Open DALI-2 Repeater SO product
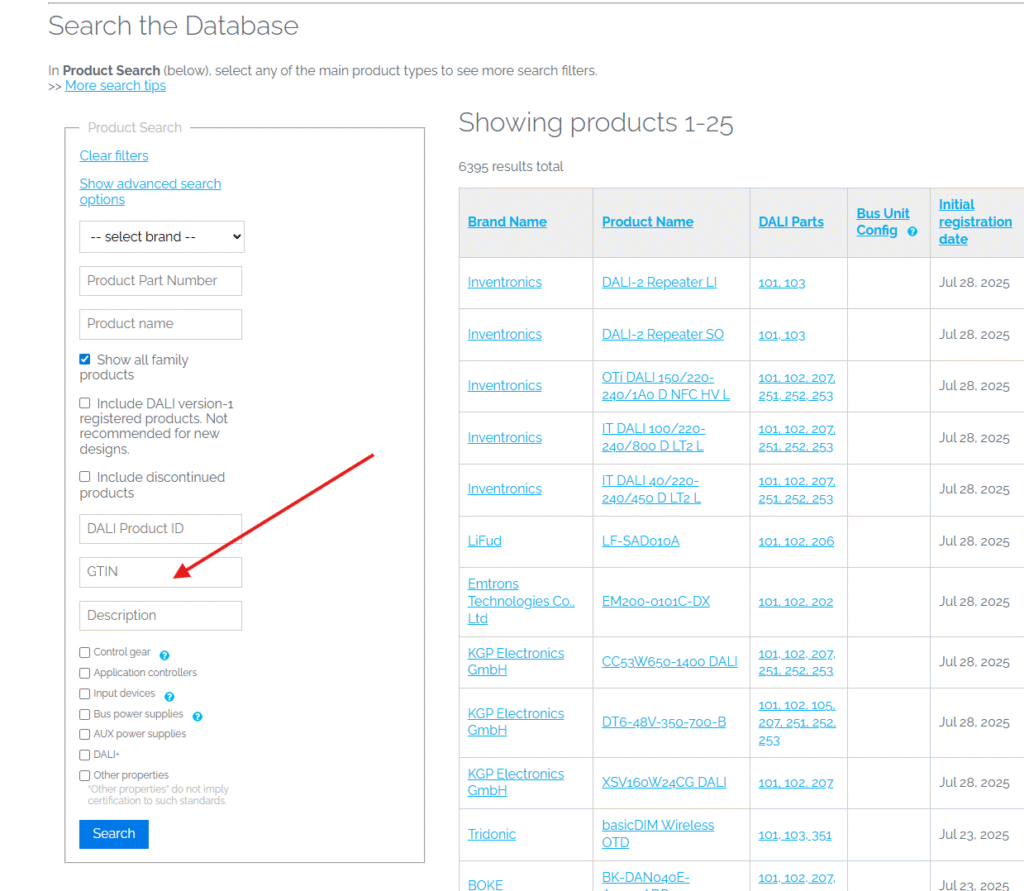Viewport: 1024px width, 891px height. click(663, 334)
